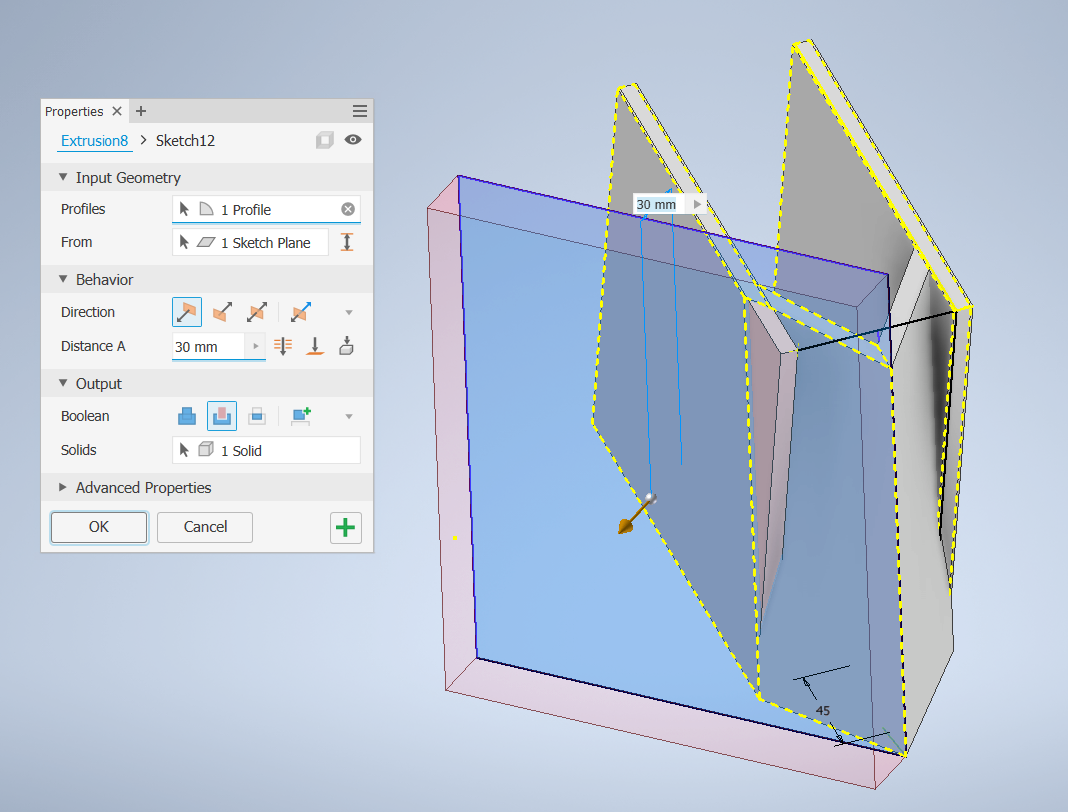
Task: Choose the To Next extent icon
Action: (346, 346)
